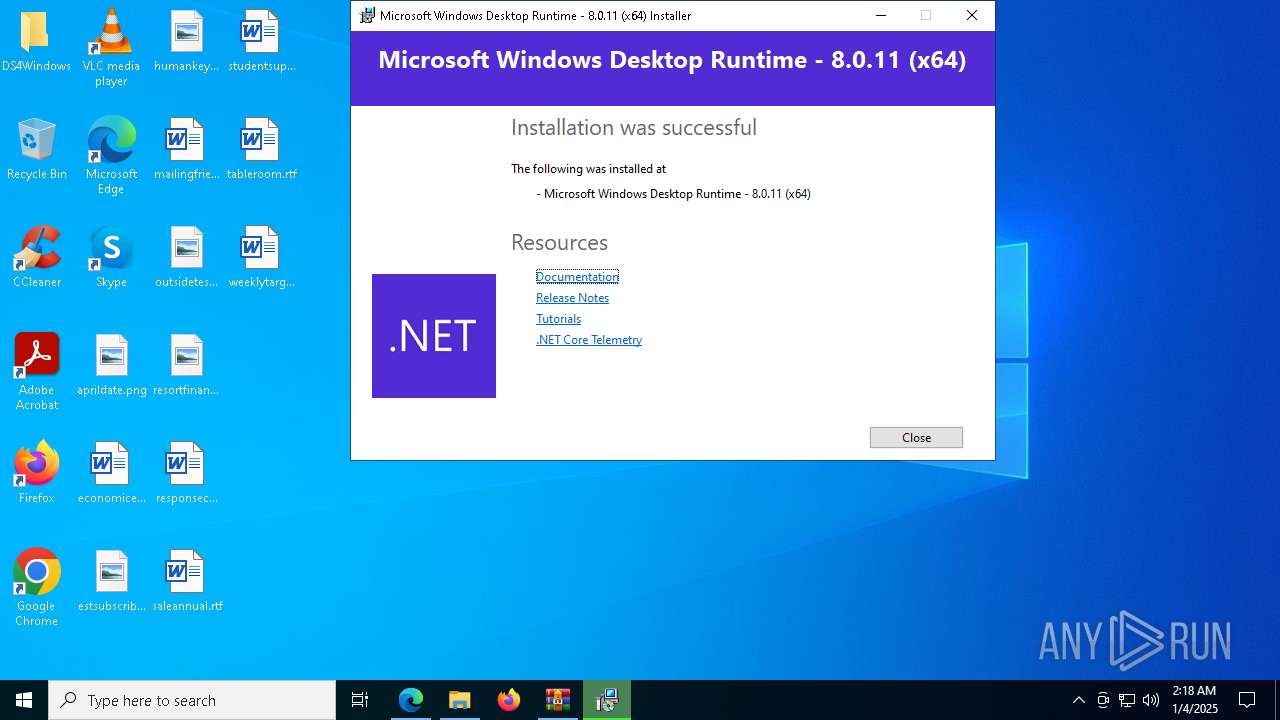Select the economice document icon
The width and height of the screenshot is (1280, 720).
click(x=111, y=464)
